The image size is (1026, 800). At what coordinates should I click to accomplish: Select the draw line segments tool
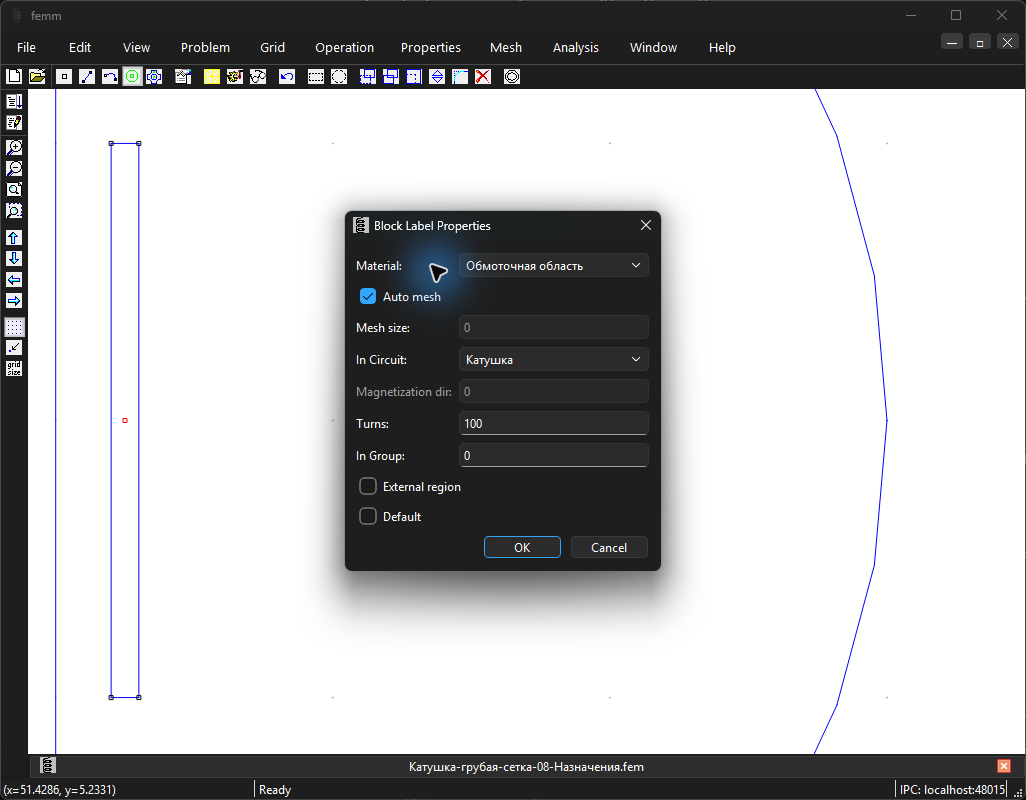[x=87, y=77]
